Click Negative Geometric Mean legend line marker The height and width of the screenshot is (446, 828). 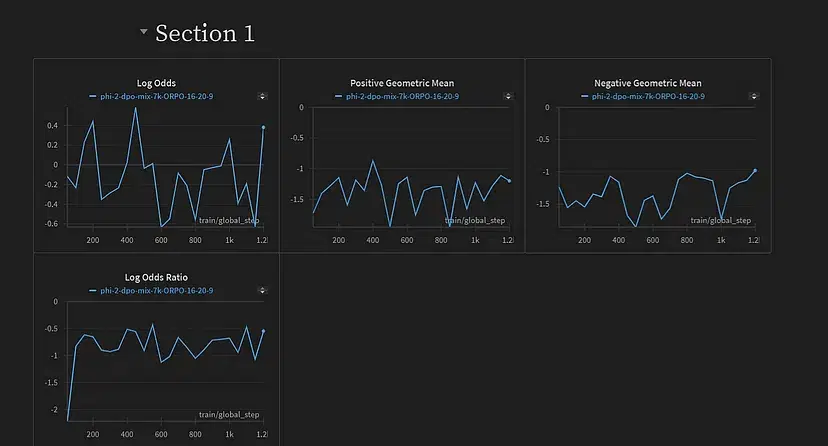585,96
